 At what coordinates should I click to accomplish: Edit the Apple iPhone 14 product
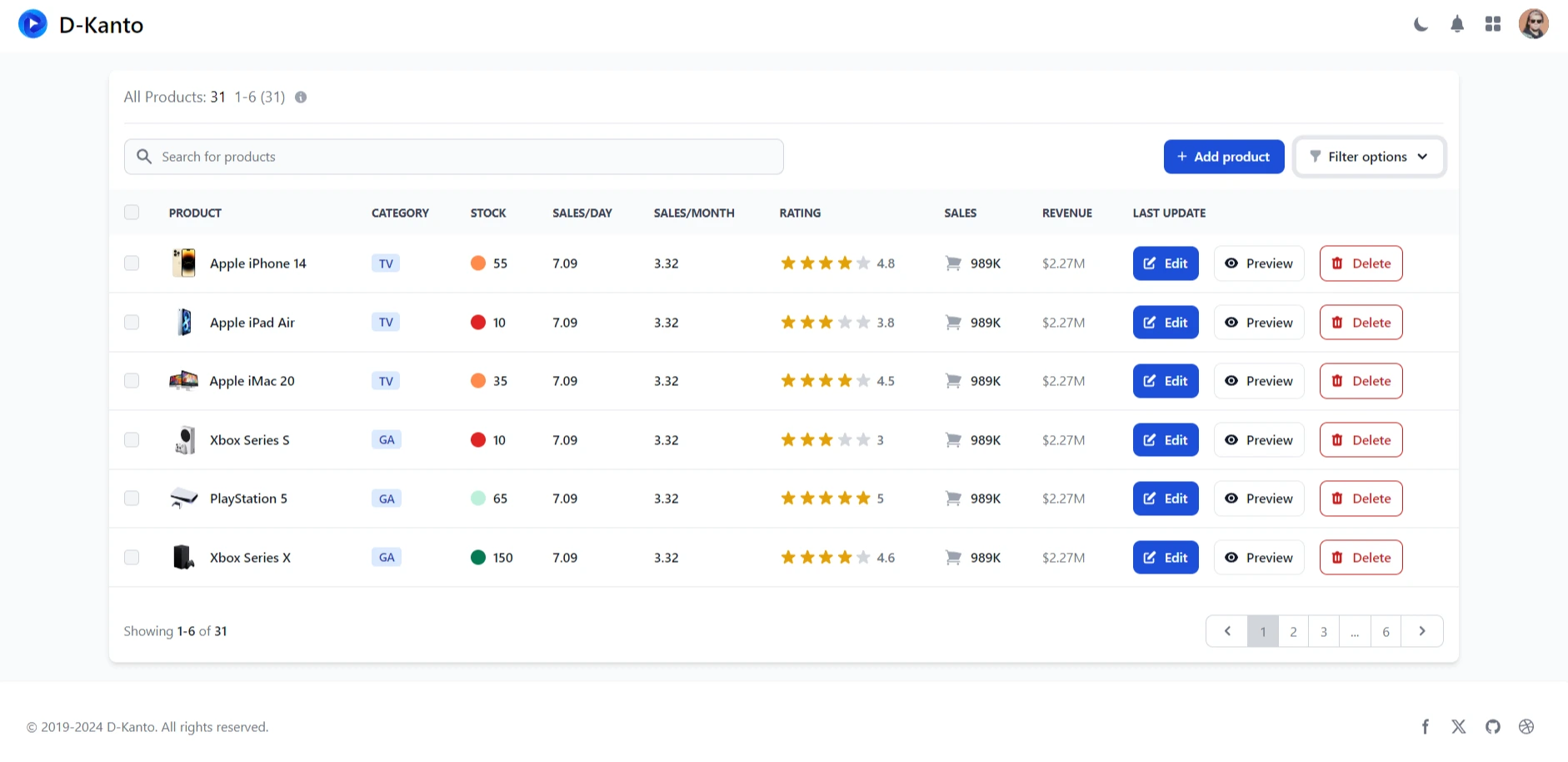(1166, 263)
